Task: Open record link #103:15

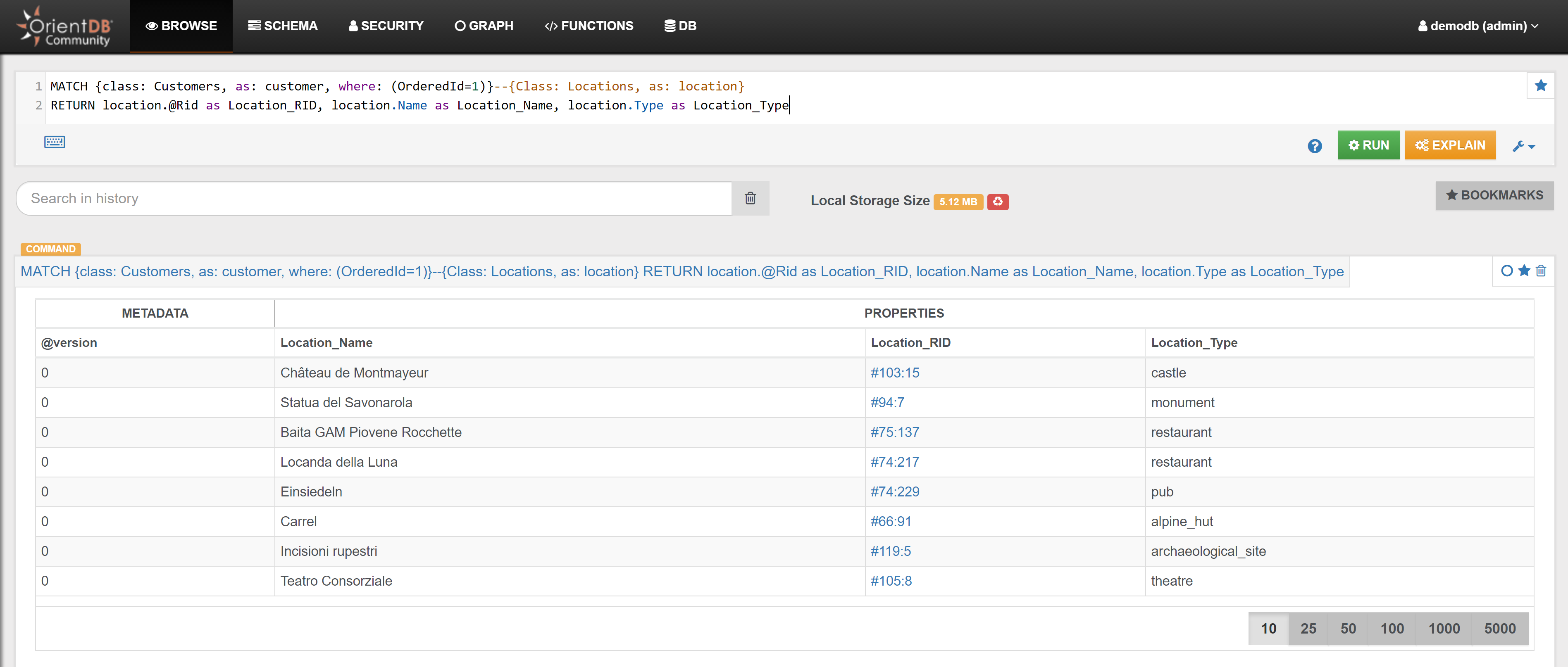Action: coord(894,373)
